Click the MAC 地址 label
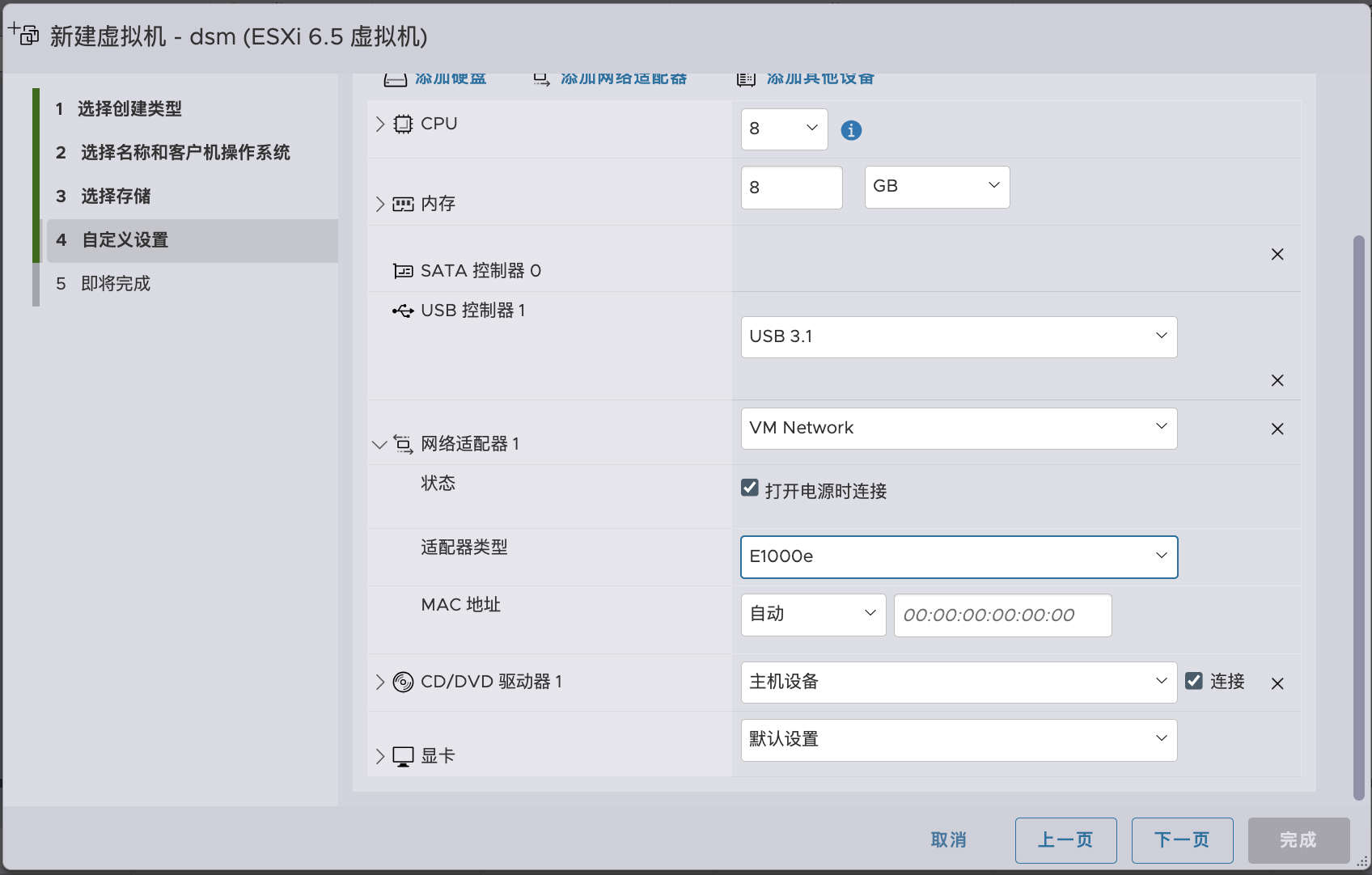The width and height of the screenshot is (1372, 875). pyautogui.click(x=461, y=605)
